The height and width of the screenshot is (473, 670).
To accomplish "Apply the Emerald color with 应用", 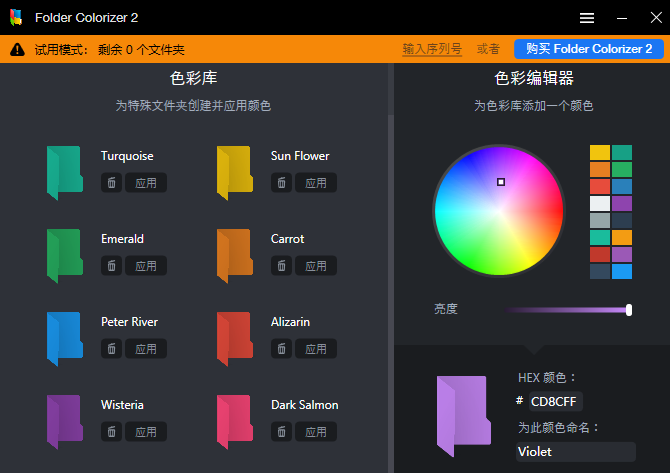I will [146, 266].
